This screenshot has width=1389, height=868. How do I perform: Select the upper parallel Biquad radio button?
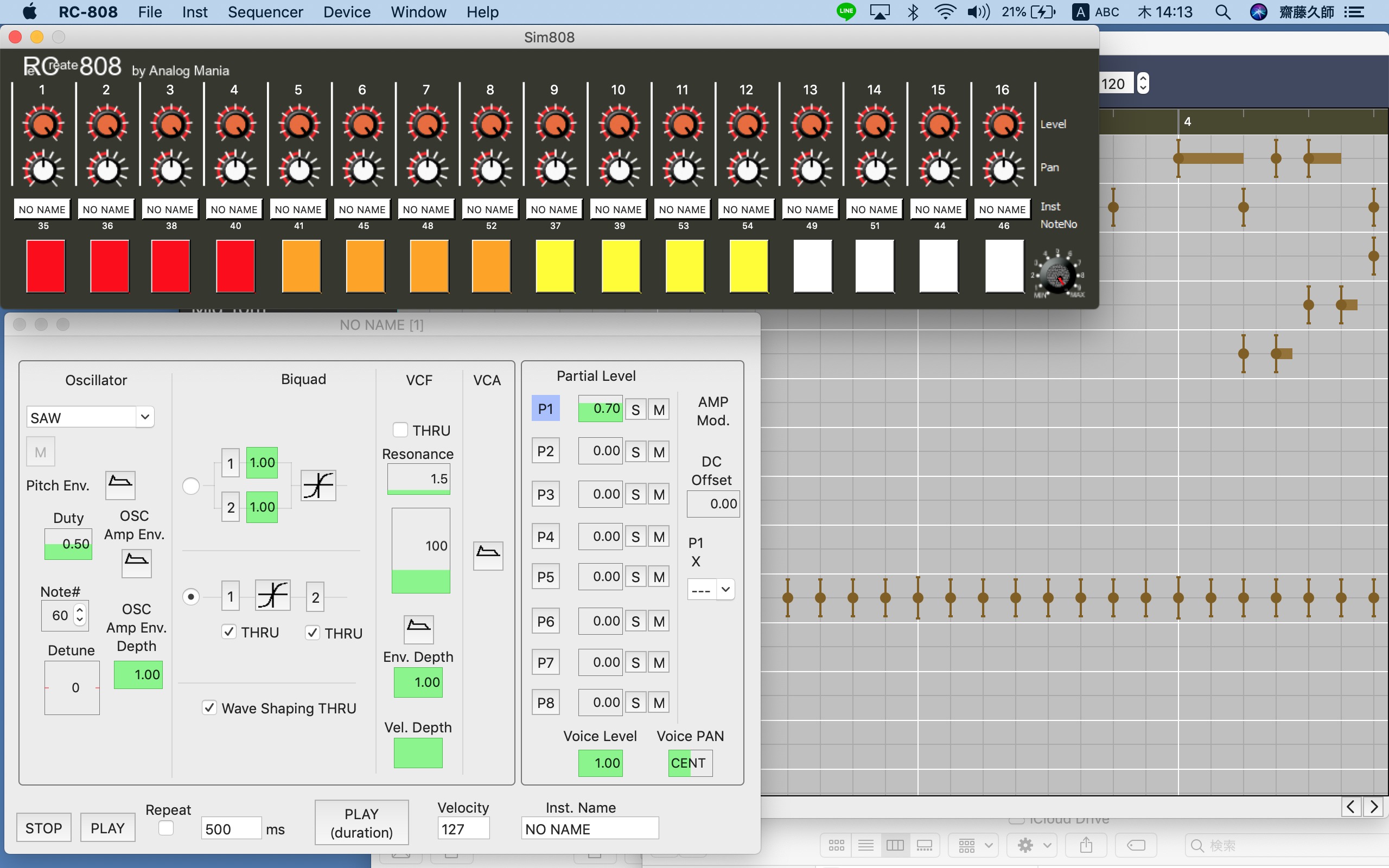click(x=190, y=486)
